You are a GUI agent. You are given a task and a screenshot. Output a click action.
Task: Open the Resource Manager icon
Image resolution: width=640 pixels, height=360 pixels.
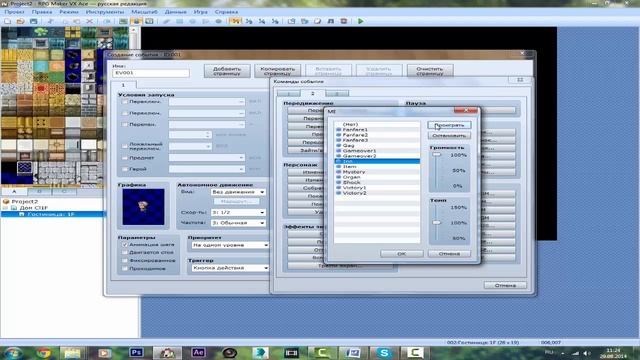click(304, 21)
